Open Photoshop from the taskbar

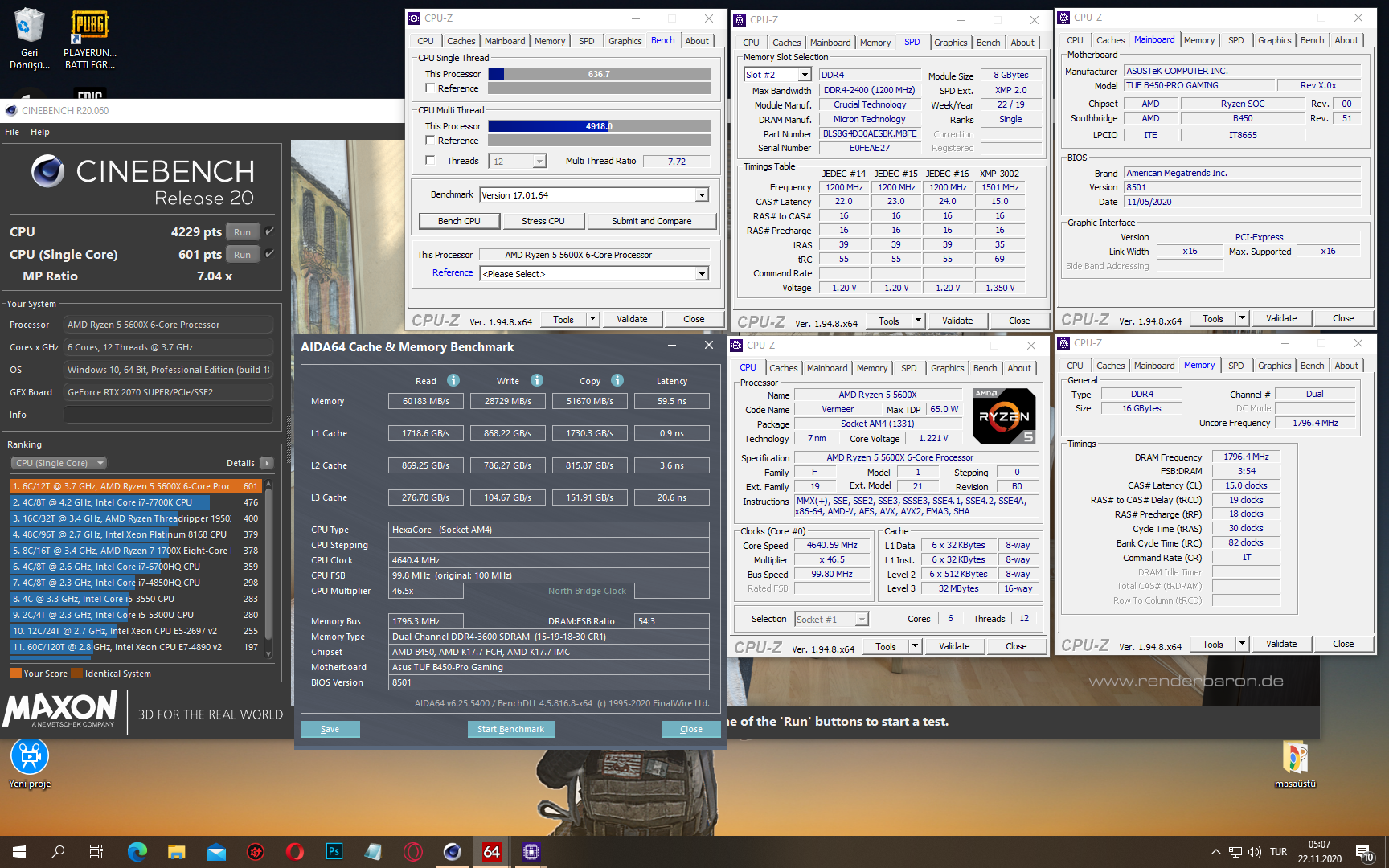pyautogui.click(x=334, y=851)
